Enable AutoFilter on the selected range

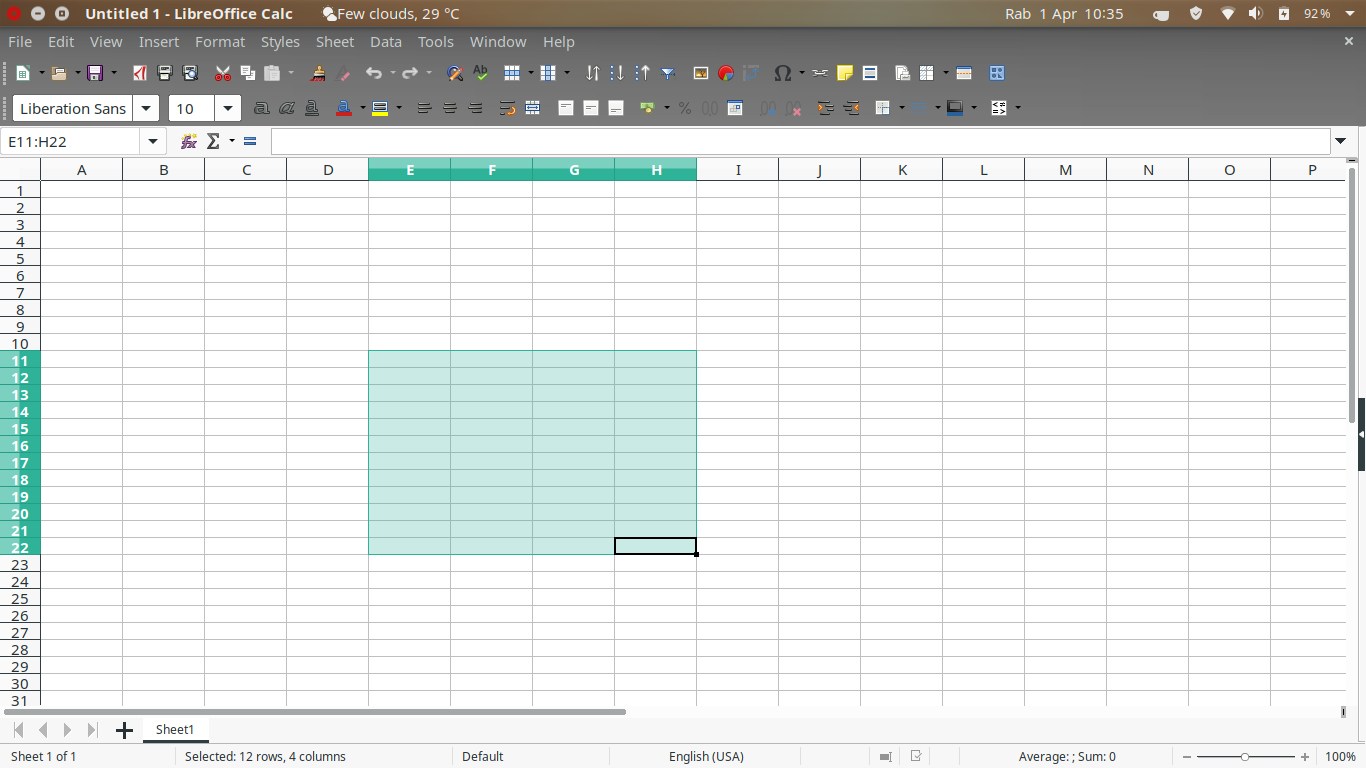[666, 73]
